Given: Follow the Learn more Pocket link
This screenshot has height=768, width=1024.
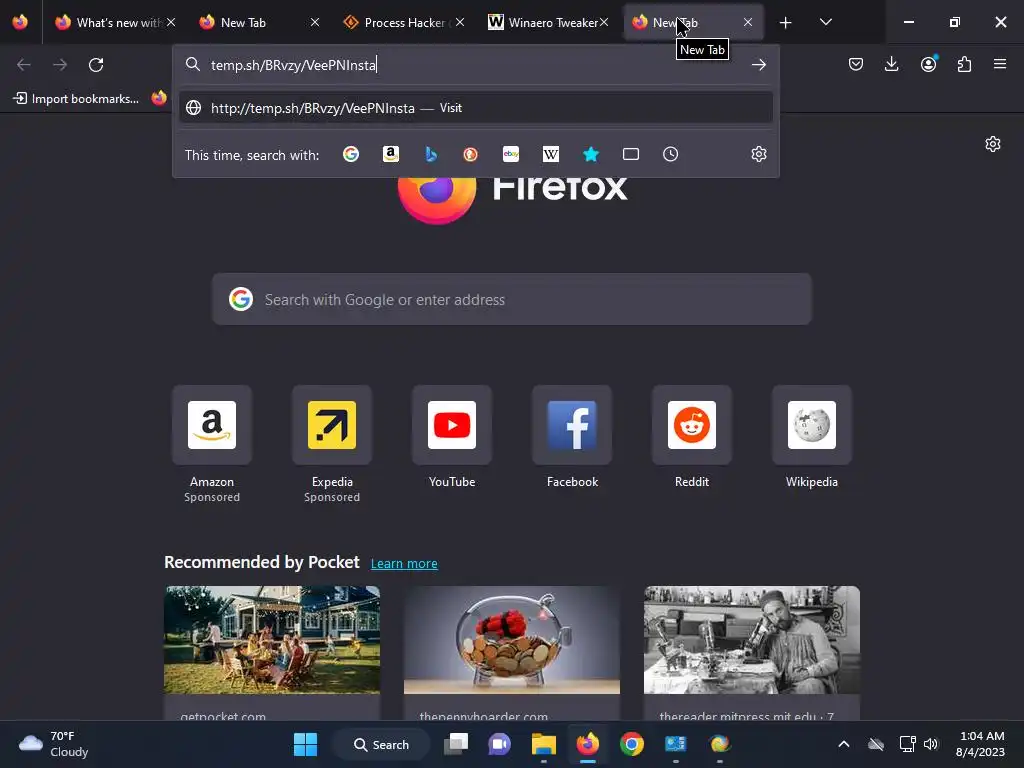Looking at the screenshot, I should tap(404, 564).
